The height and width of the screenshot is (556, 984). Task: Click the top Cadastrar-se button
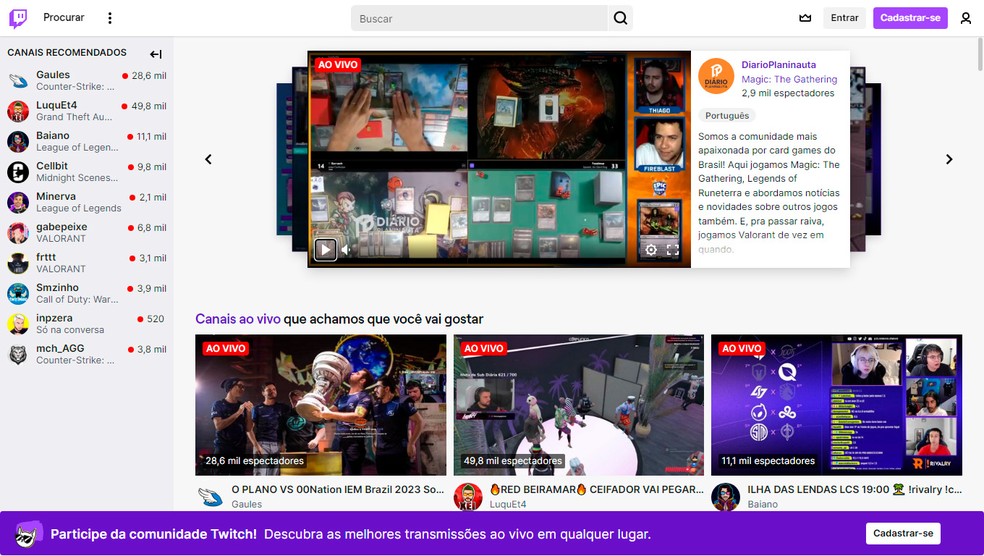point(910,18)
